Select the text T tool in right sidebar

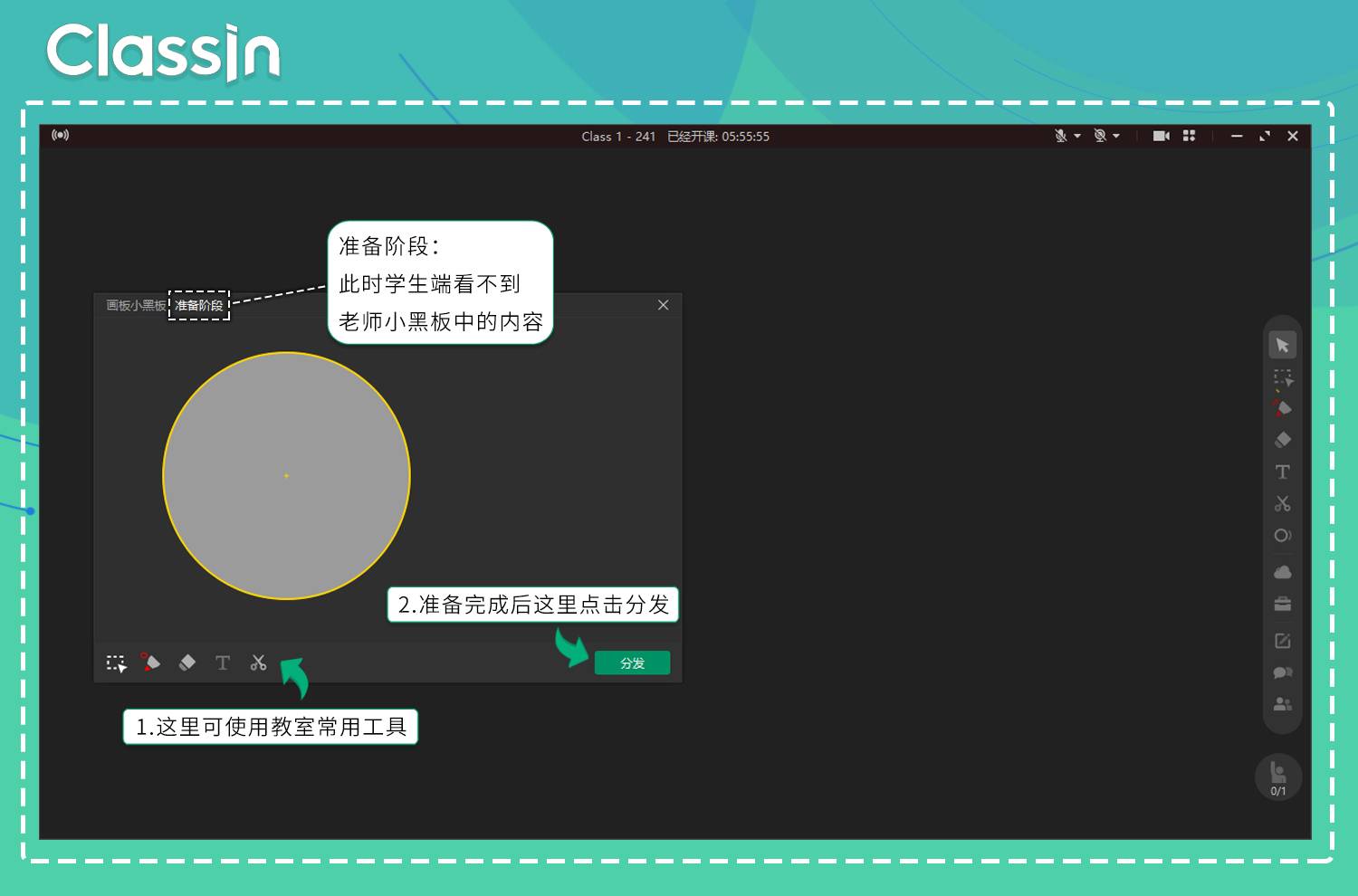1282,472
